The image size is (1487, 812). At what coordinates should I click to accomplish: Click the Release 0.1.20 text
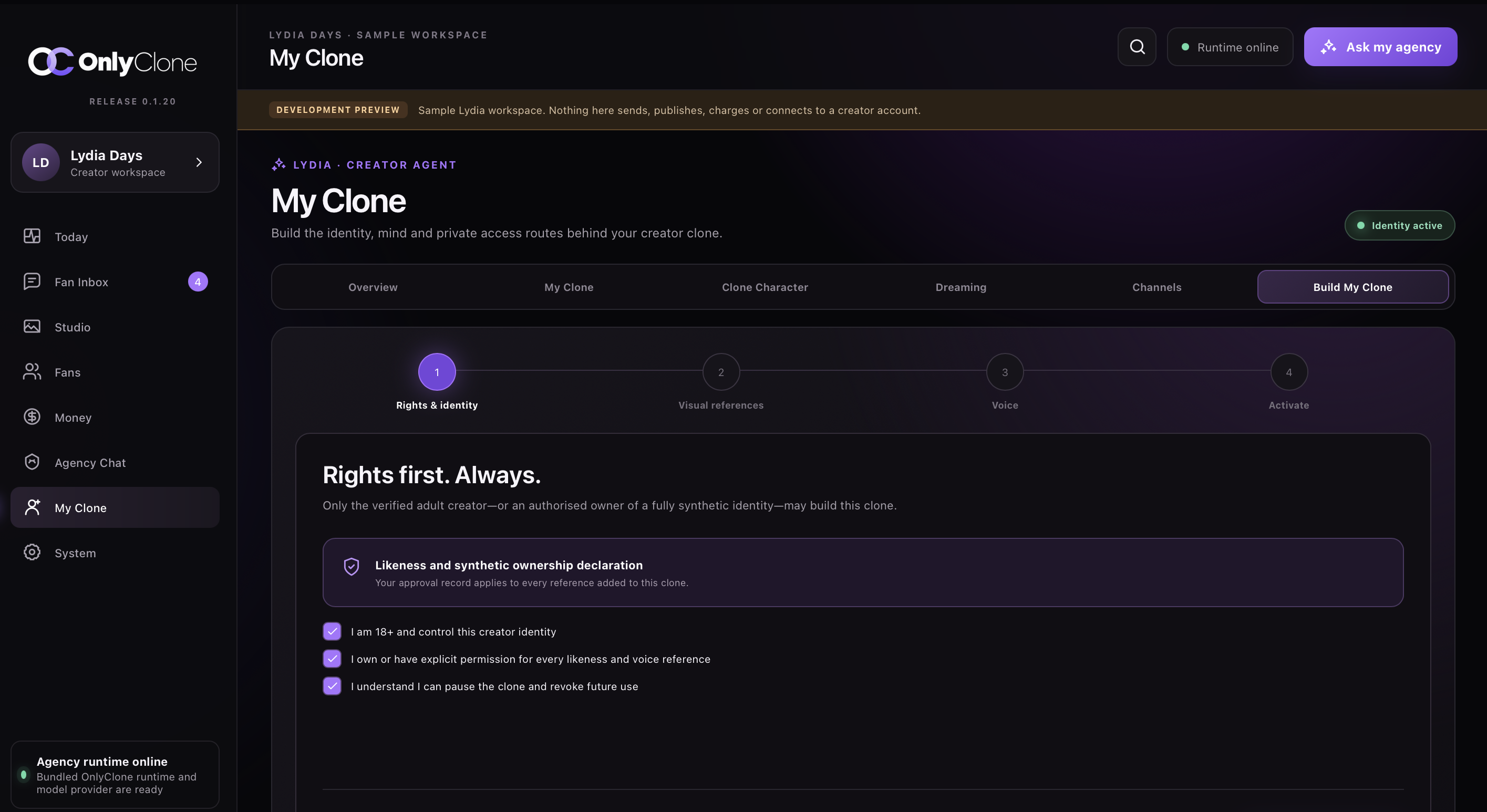(133, 101)
